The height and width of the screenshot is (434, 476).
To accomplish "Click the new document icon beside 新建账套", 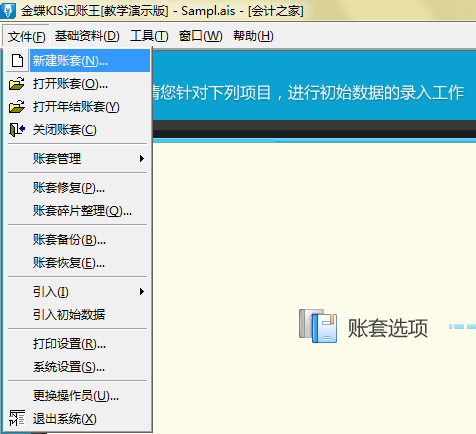I will point(17,61).
